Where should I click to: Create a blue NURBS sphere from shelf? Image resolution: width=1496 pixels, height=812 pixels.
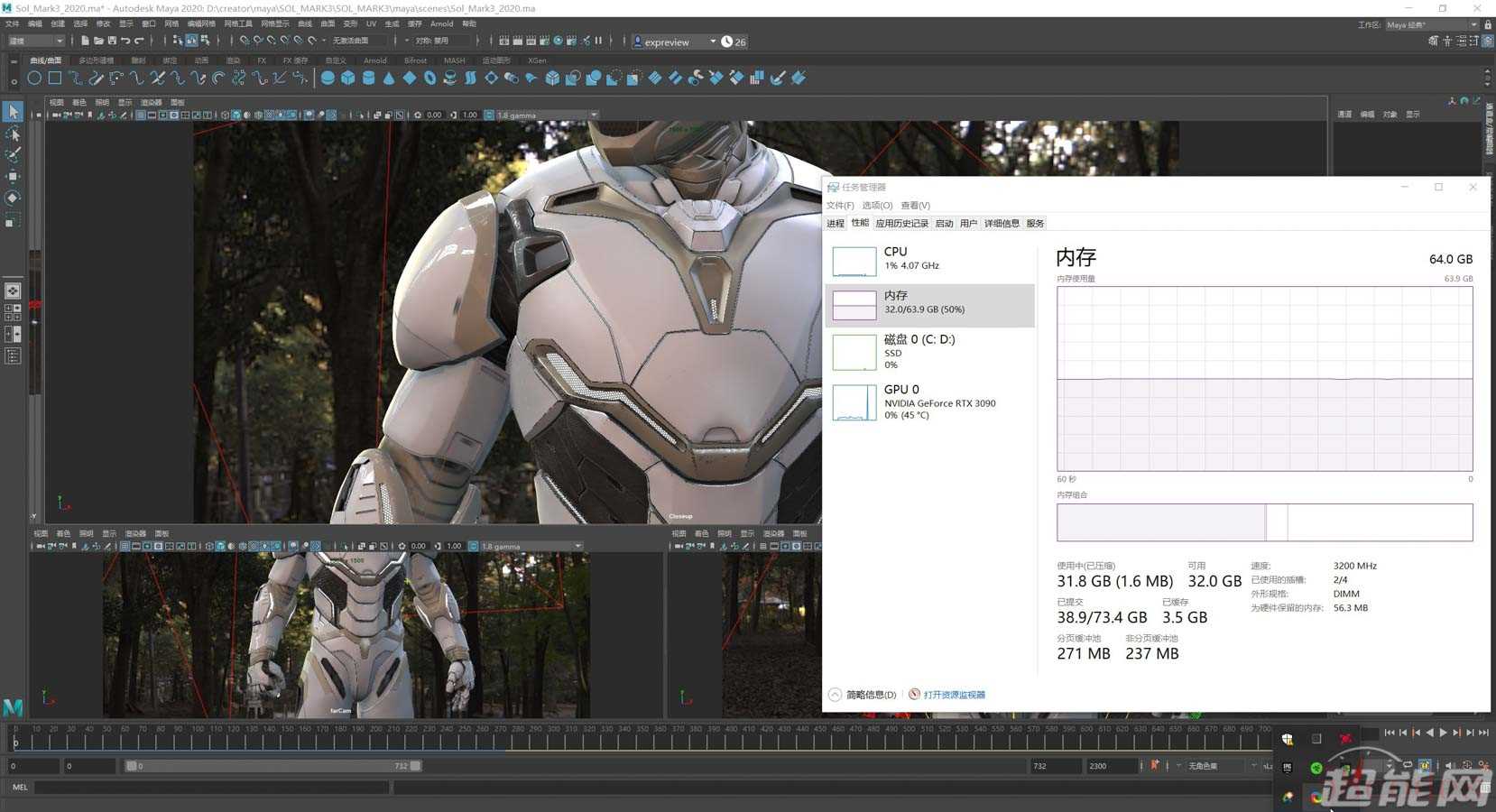click(x=328, y=78)
